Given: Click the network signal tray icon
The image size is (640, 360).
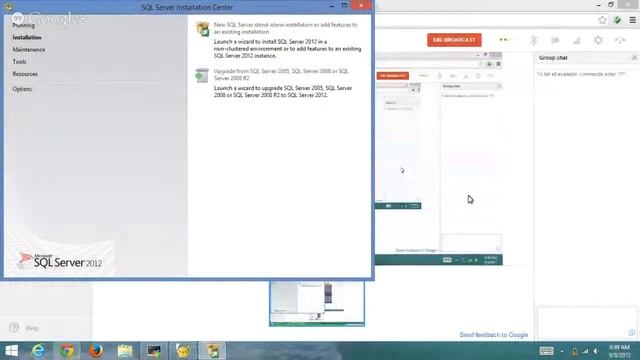Looking at the screenshot, I should pos(585,351).
